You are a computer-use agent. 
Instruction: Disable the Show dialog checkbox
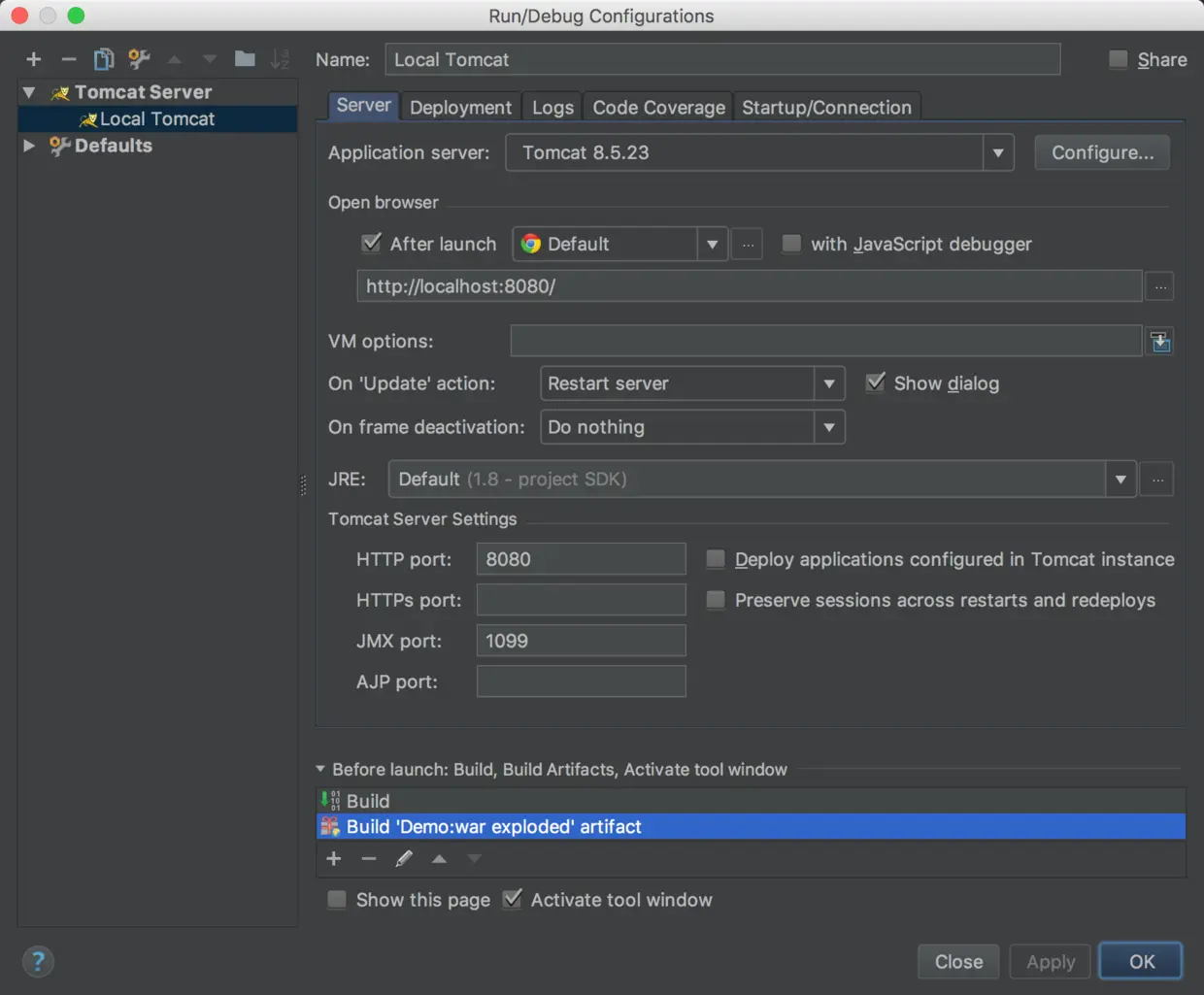tap(876, 382)
